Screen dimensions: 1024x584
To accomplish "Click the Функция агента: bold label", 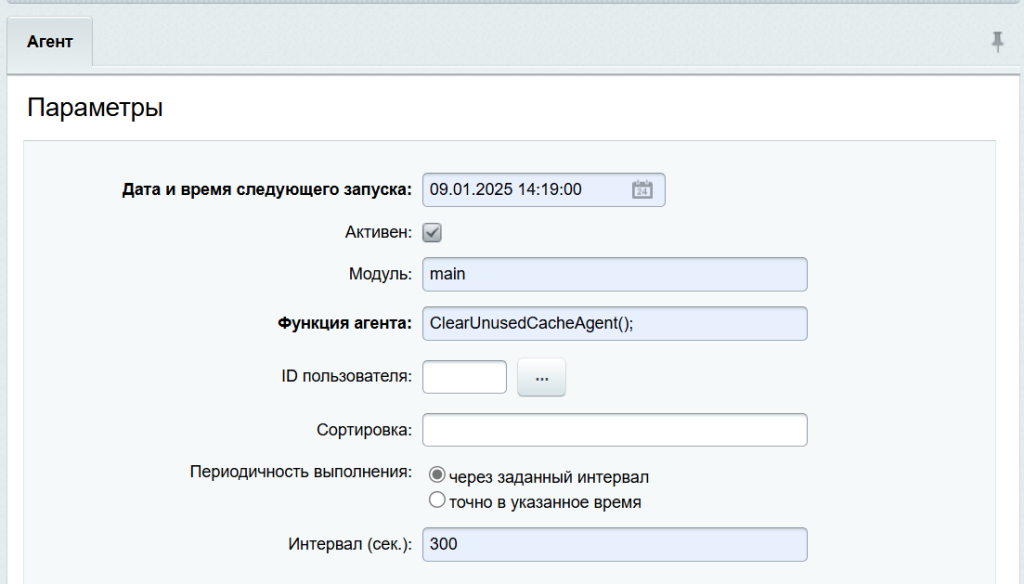I will 344,323.
